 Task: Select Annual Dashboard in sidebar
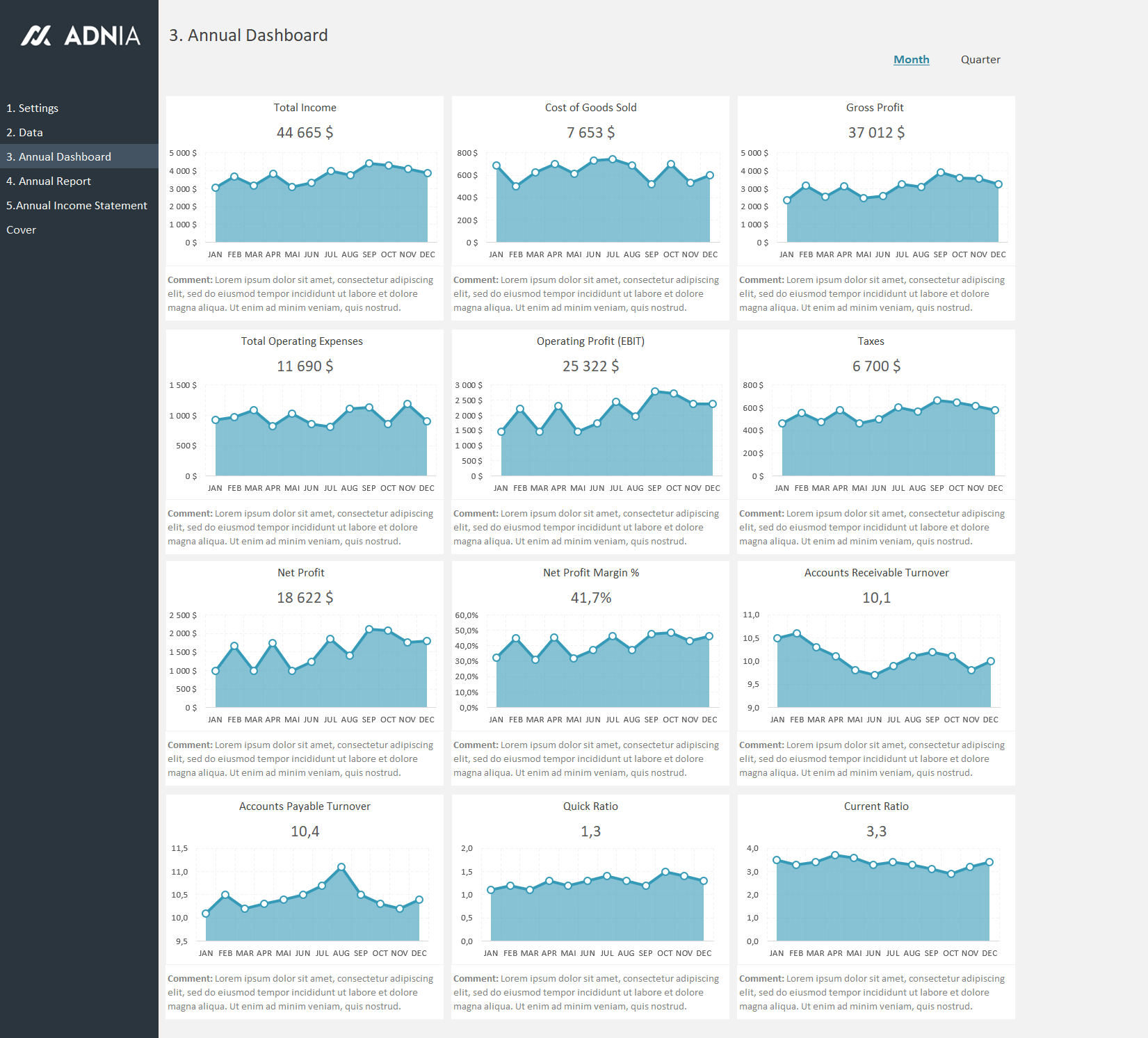(x=59, y=157)
